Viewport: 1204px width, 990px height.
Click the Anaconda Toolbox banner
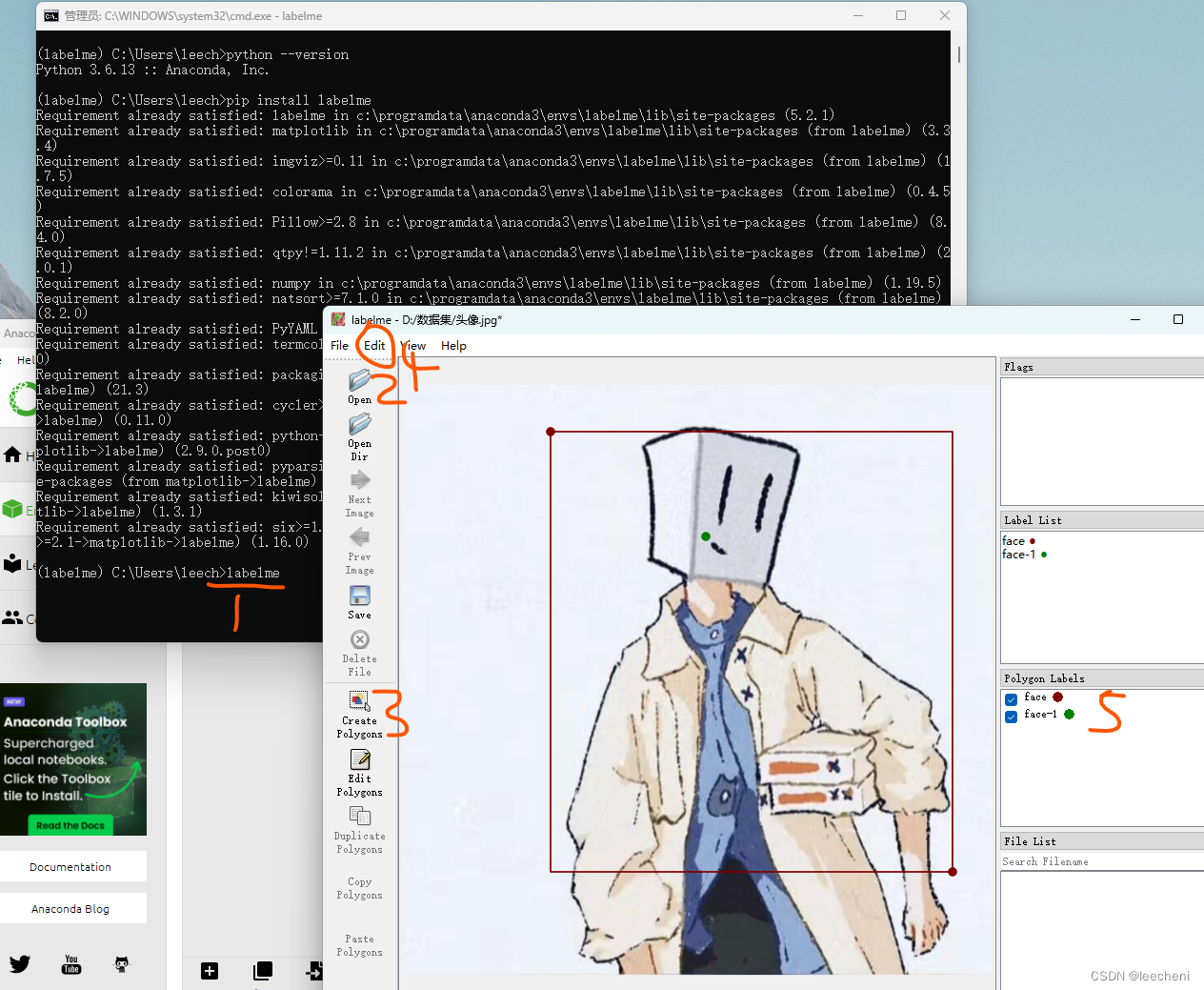[73, 759]
